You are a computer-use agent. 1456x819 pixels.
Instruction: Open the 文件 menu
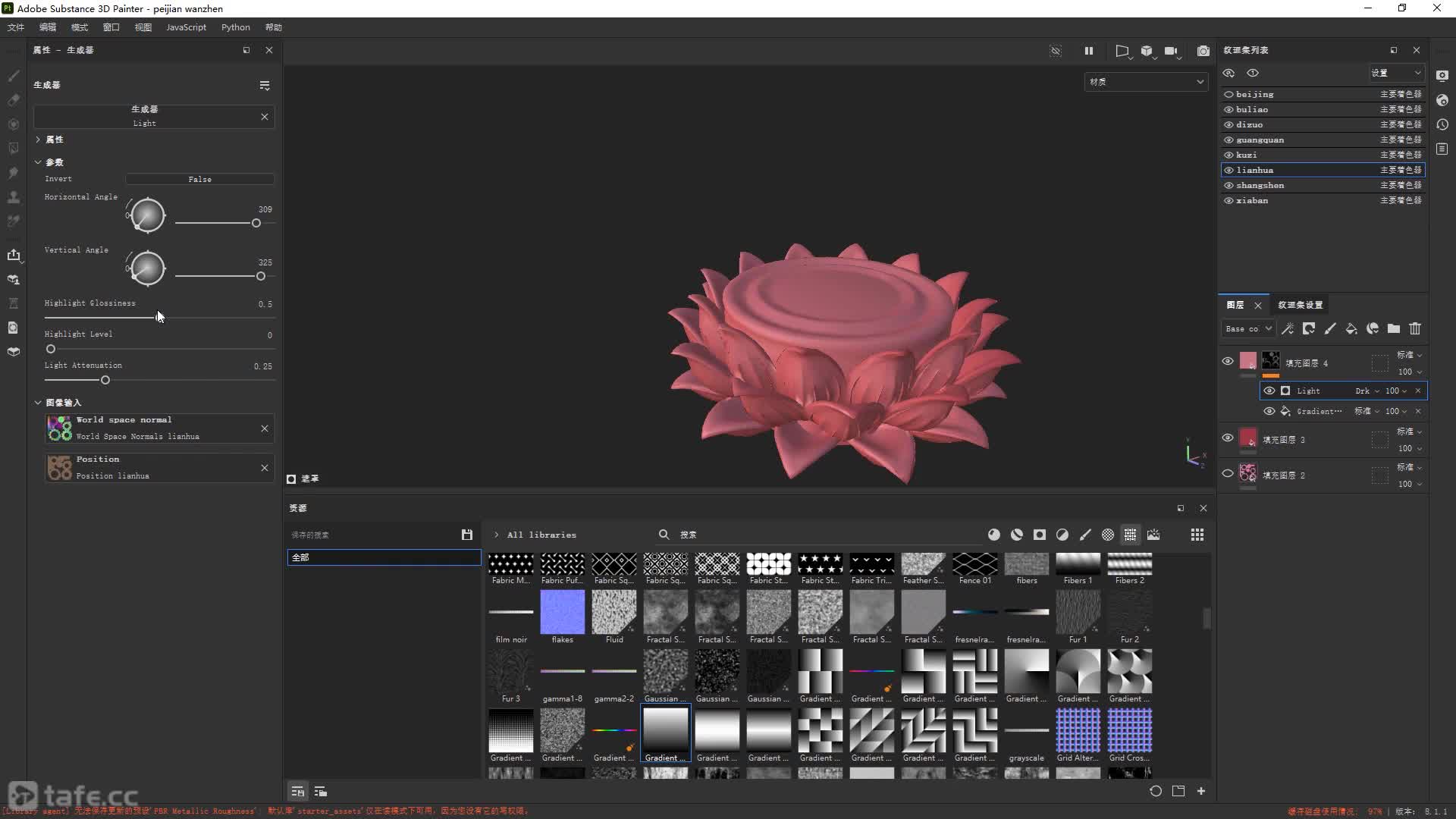pos(16,27)
